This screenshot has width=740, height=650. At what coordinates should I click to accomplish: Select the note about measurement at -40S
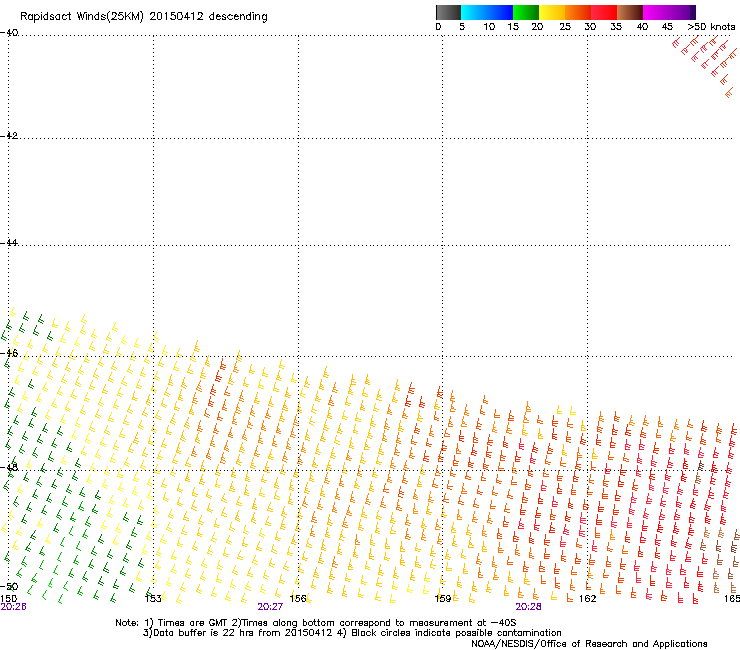(x=374, y=623)
